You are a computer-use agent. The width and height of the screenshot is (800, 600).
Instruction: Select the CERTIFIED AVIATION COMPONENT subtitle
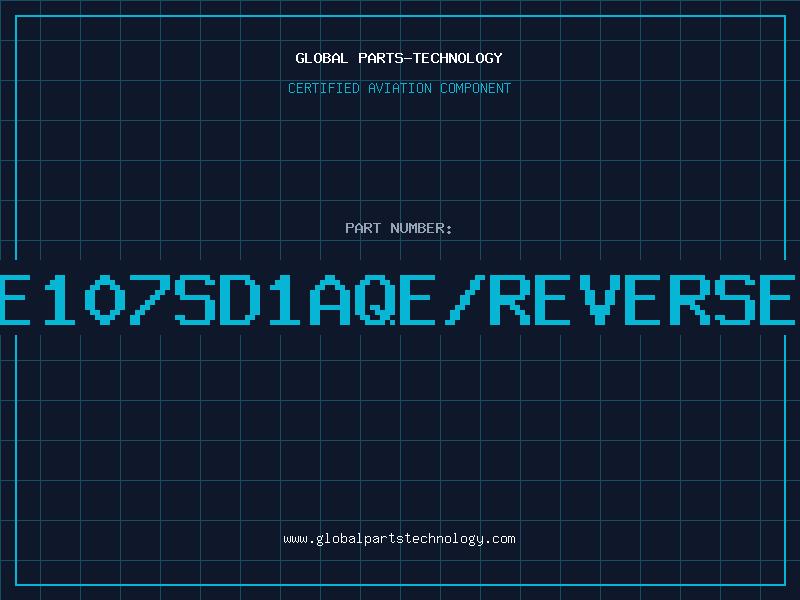tap(399, 88)
